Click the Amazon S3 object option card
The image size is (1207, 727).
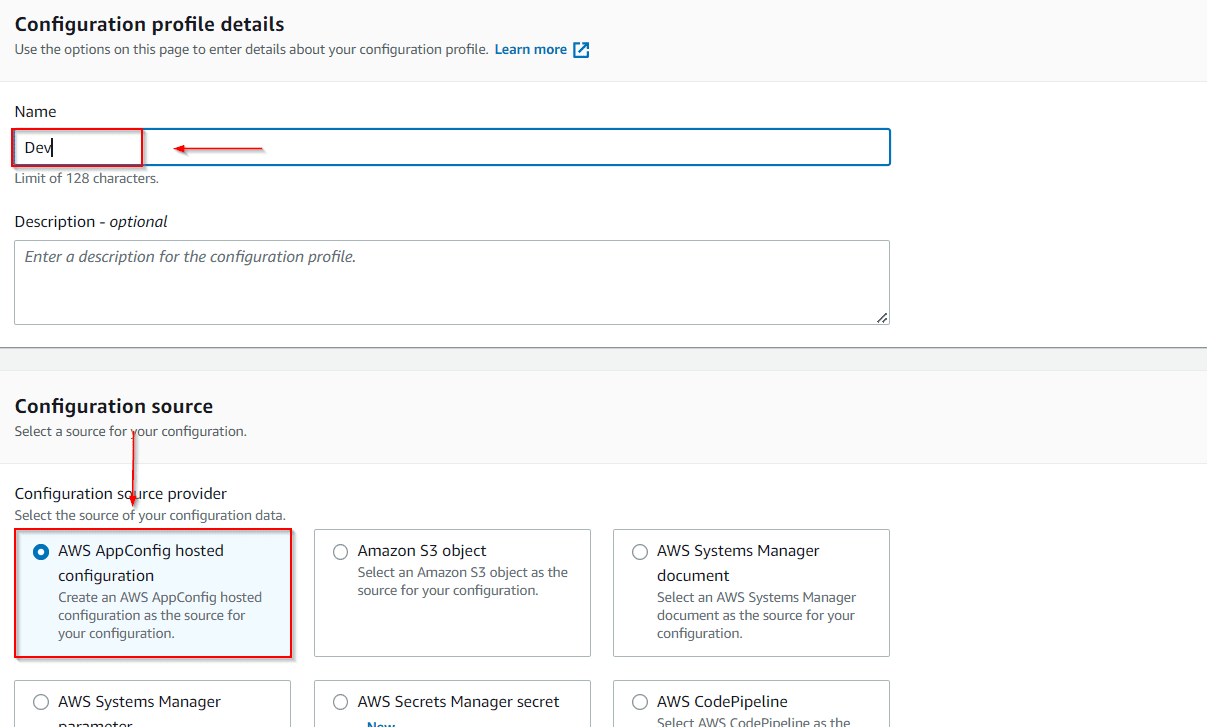click(x=452, y=593)
